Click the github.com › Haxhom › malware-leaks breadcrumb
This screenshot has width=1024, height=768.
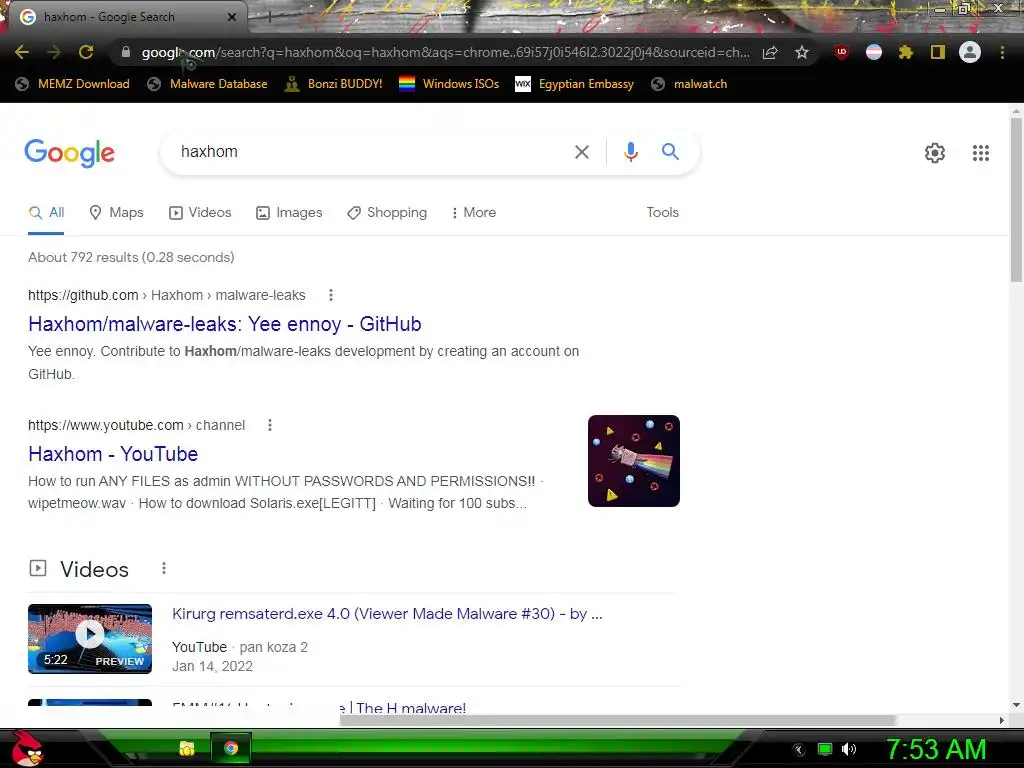167,295
